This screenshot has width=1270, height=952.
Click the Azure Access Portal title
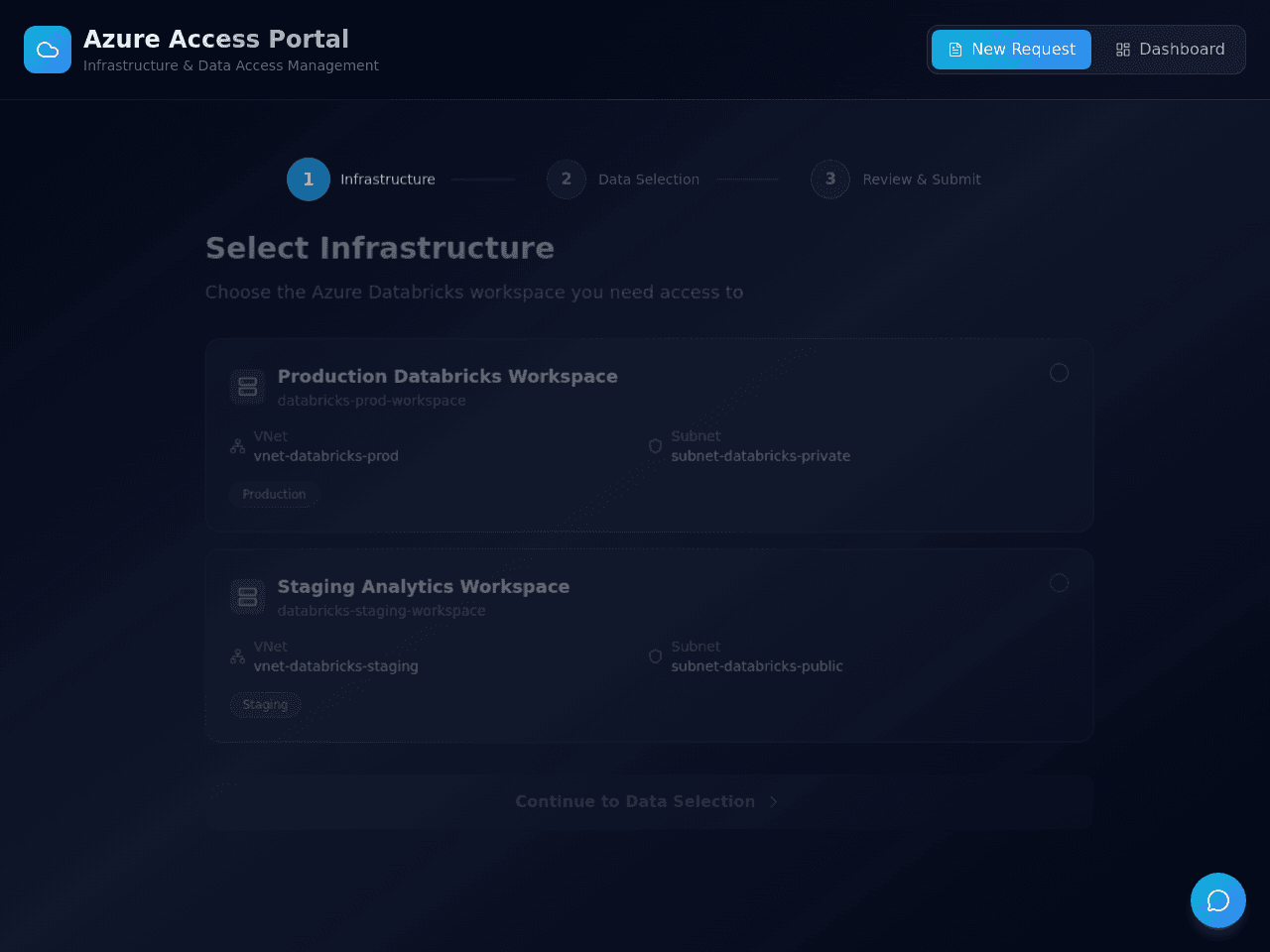[x=216, y=39]
